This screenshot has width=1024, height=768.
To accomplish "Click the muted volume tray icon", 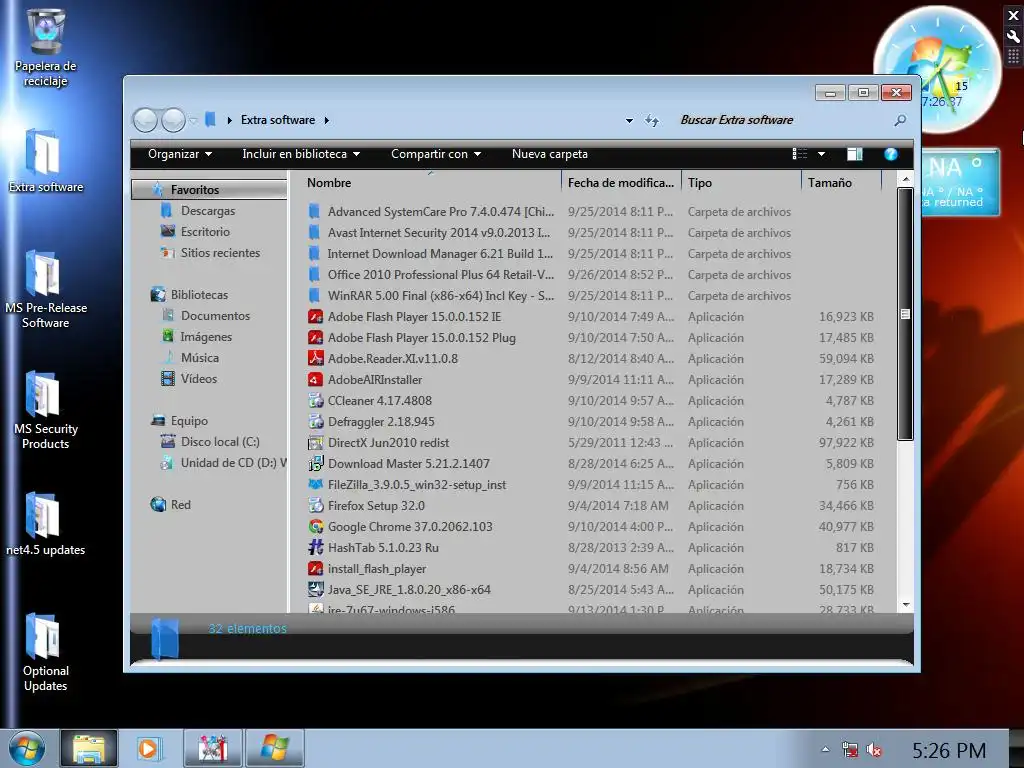I will click(874, 750).
